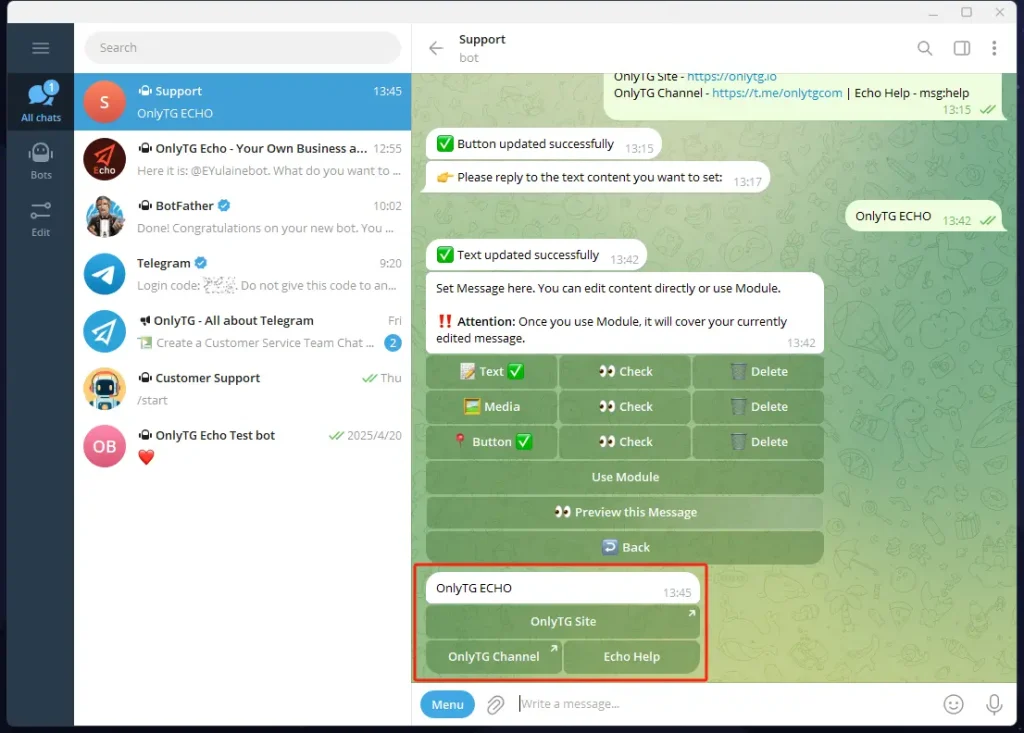Toggle the right side info panel
1024x733 pixels.
coord(961,48)
